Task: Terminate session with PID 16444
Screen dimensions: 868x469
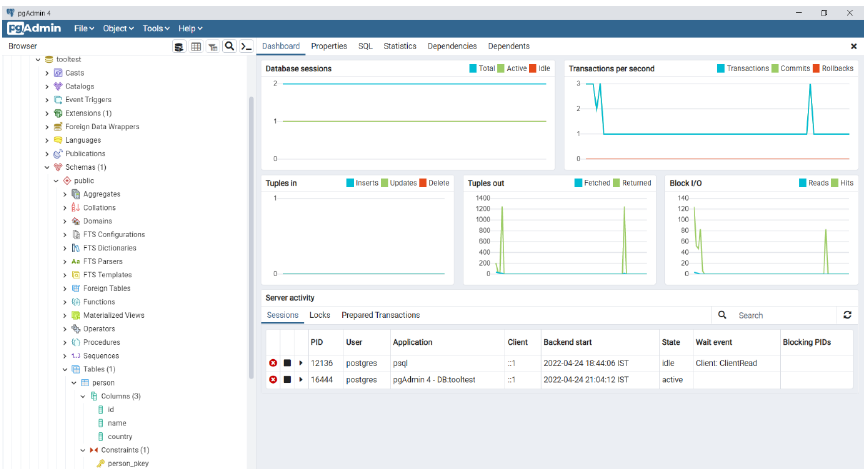Action: pos(273,380)
